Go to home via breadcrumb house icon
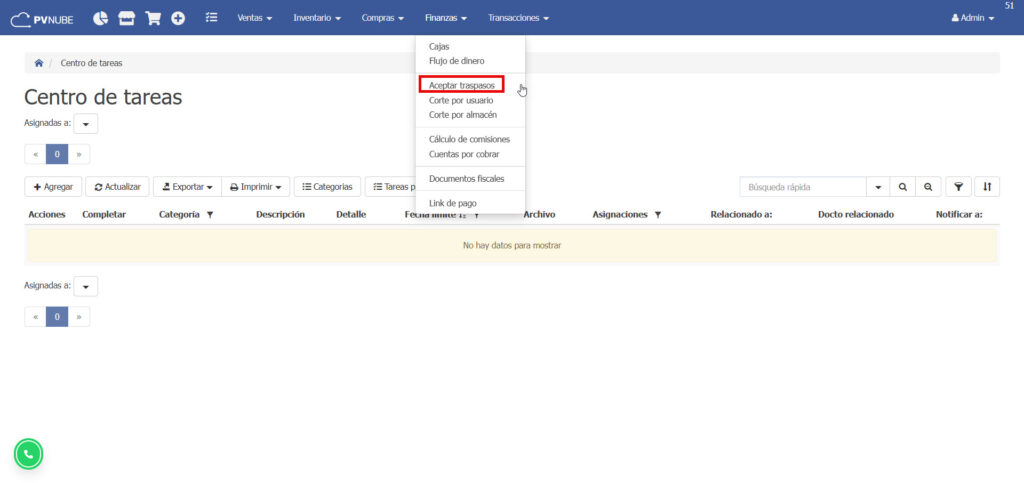This screenshot has width=1024, height=483. point(39,63)
